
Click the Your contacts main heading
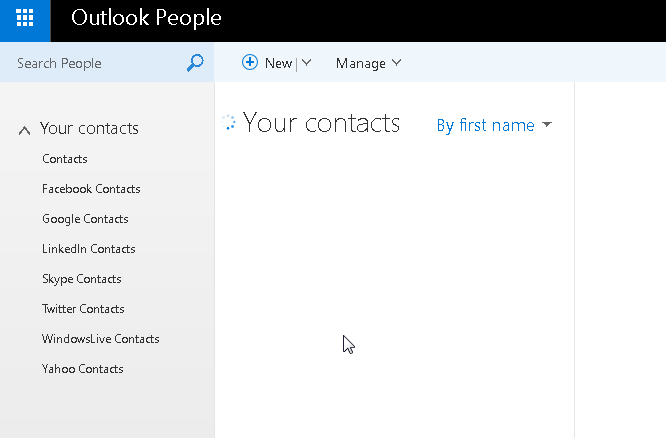[x=321, y=123]
